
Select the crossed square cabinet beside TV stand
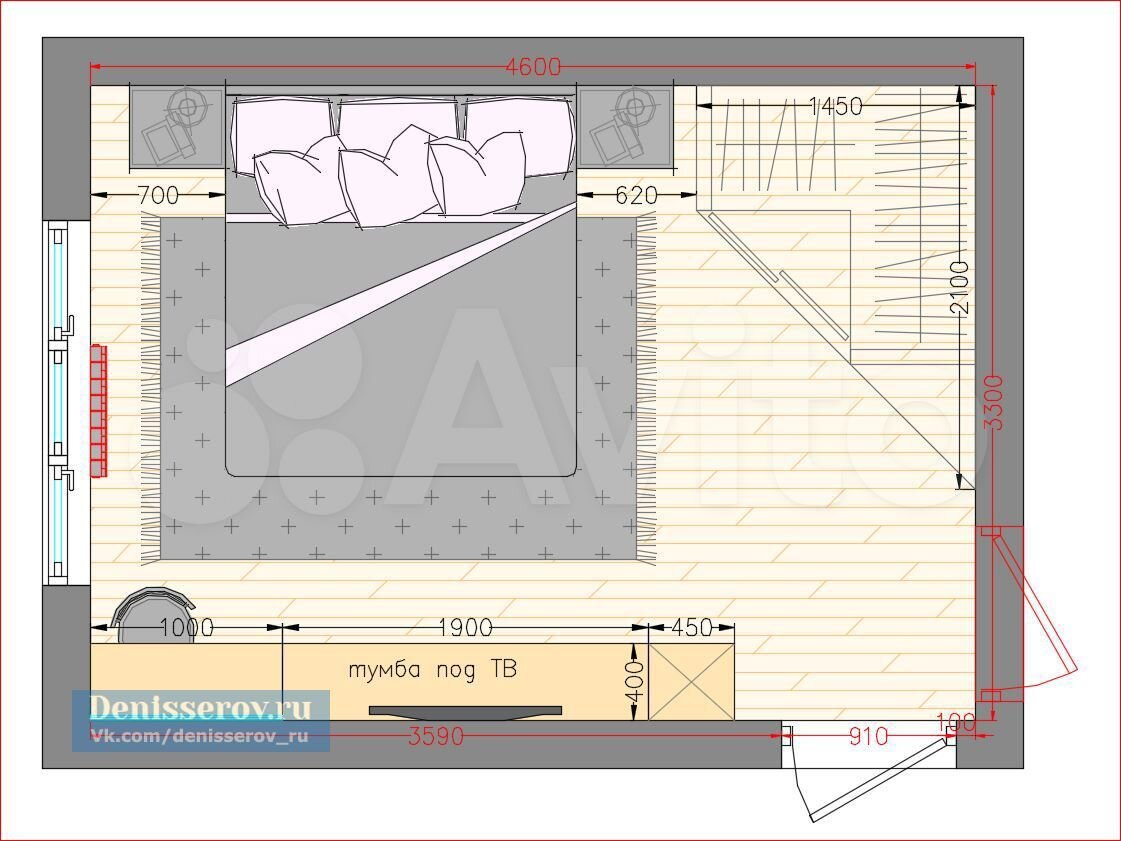click(691, 683)
